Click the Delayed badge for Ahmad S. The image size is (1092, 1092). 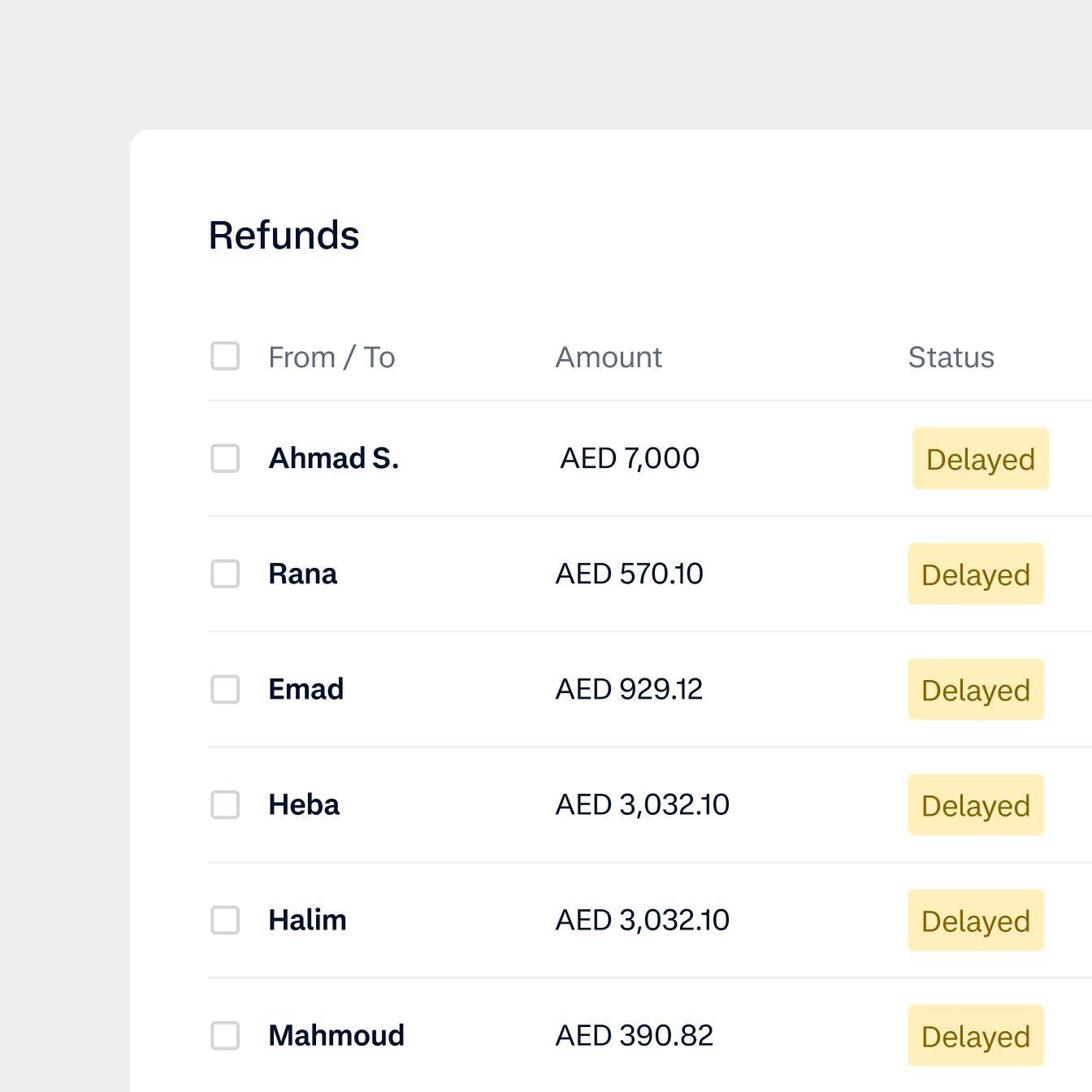pos(980,458)
